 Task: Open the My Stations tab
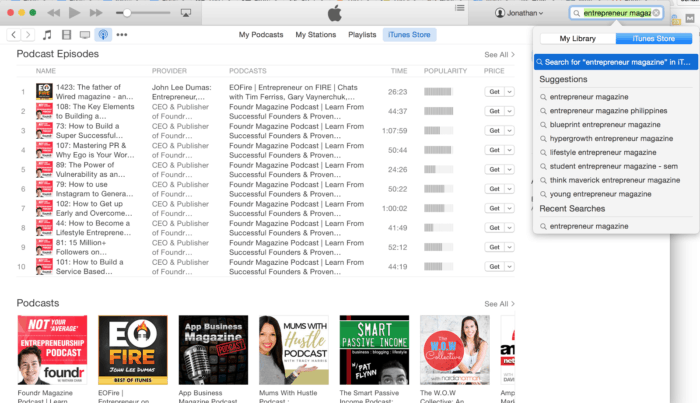click(x=316, y=34)
